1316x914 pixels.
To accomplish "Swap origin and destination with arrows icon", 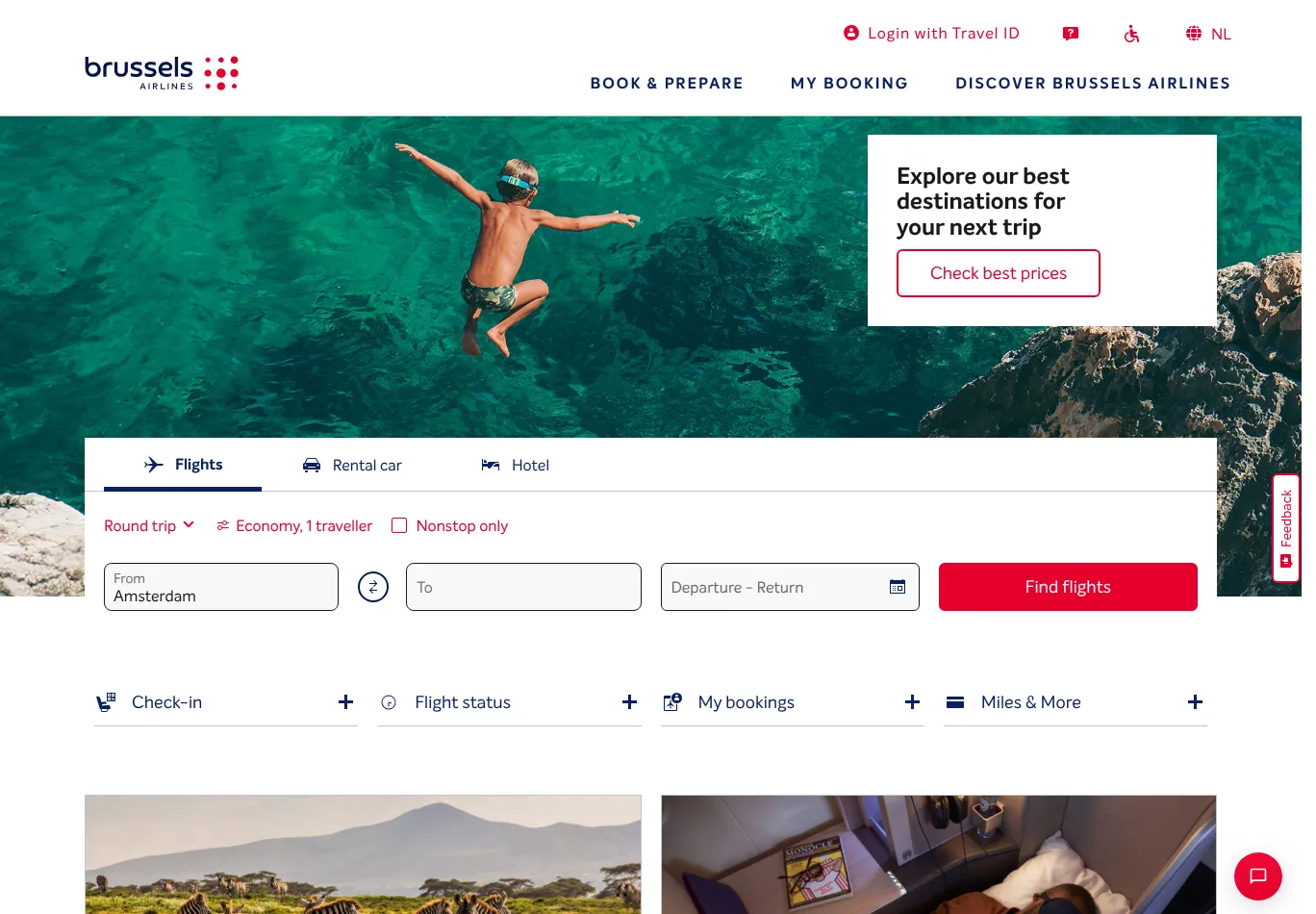I will [x=373, y=587].
